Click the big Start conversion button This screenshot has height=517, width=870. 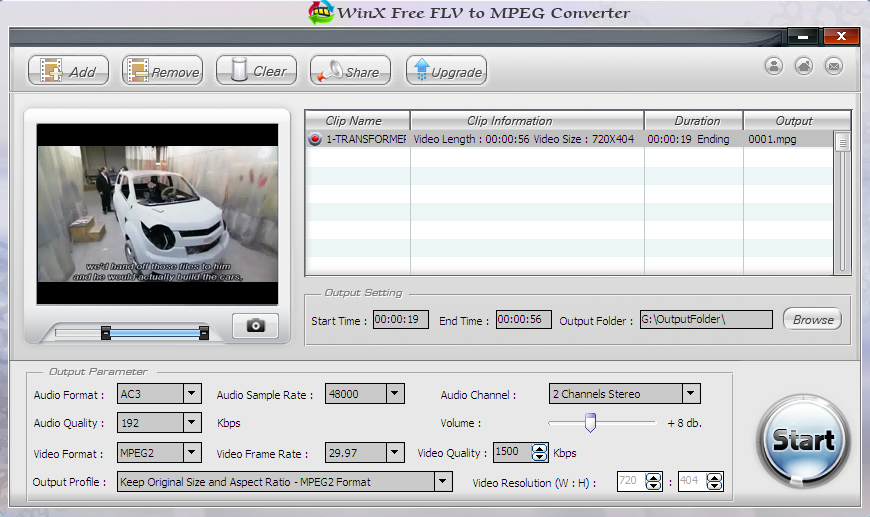tap(803, 440)
